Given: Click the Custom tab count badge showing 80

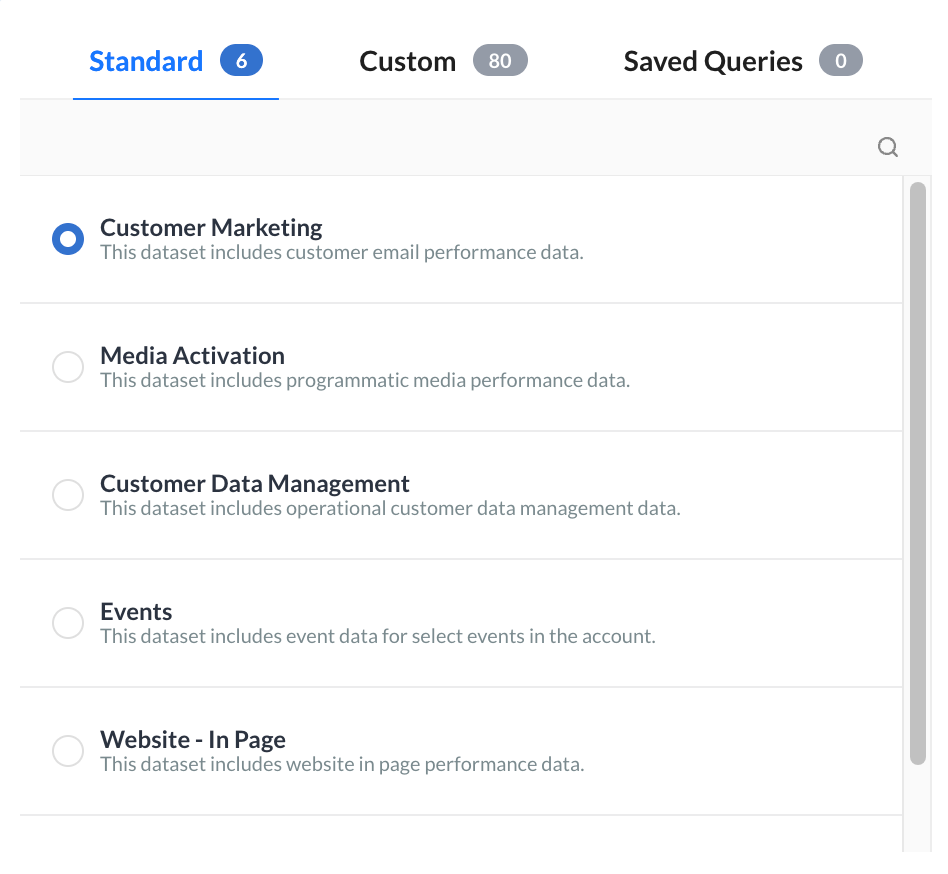Looking at the screenshot, I should [500, 61].
